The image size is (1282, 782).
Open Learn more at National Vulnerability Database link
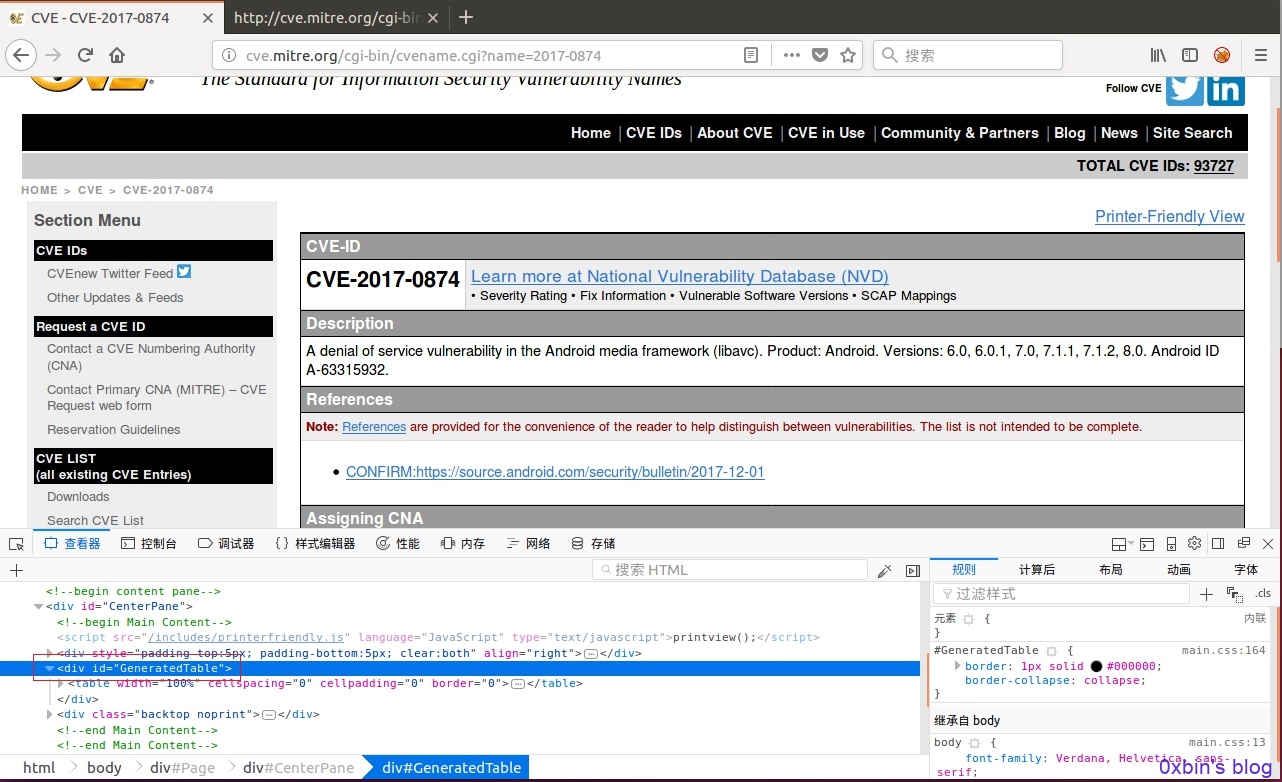679,277
